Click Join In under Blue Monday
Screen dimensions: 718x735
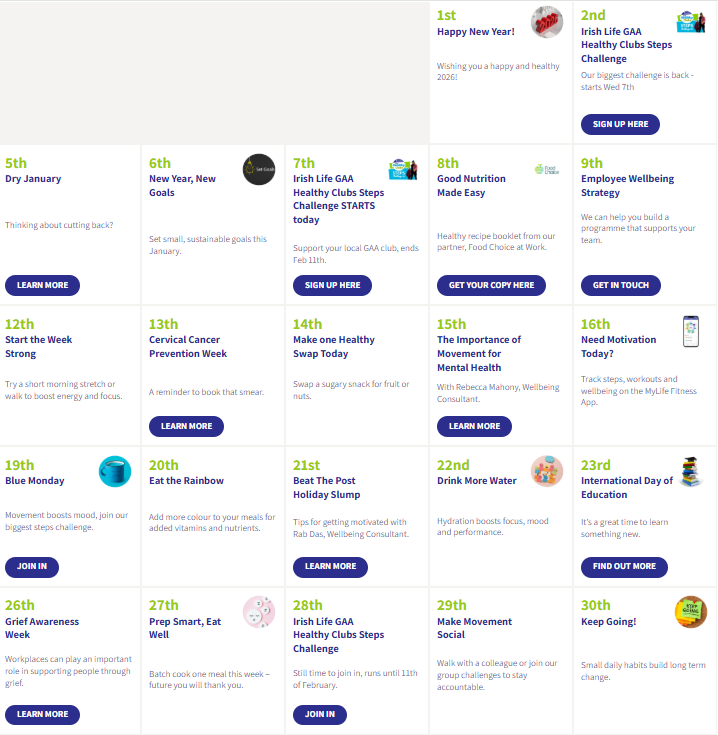click(x=32, y=567)
